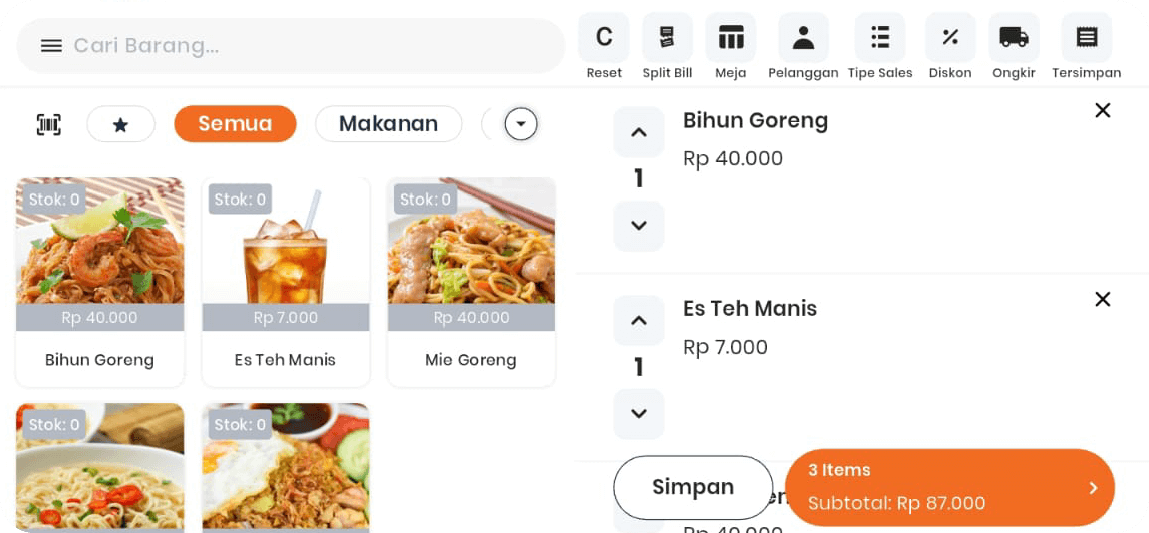This screenshot has width=1149, height=533.
Task: Open the hamburger menu in search bar
Action: pos(51,46)
